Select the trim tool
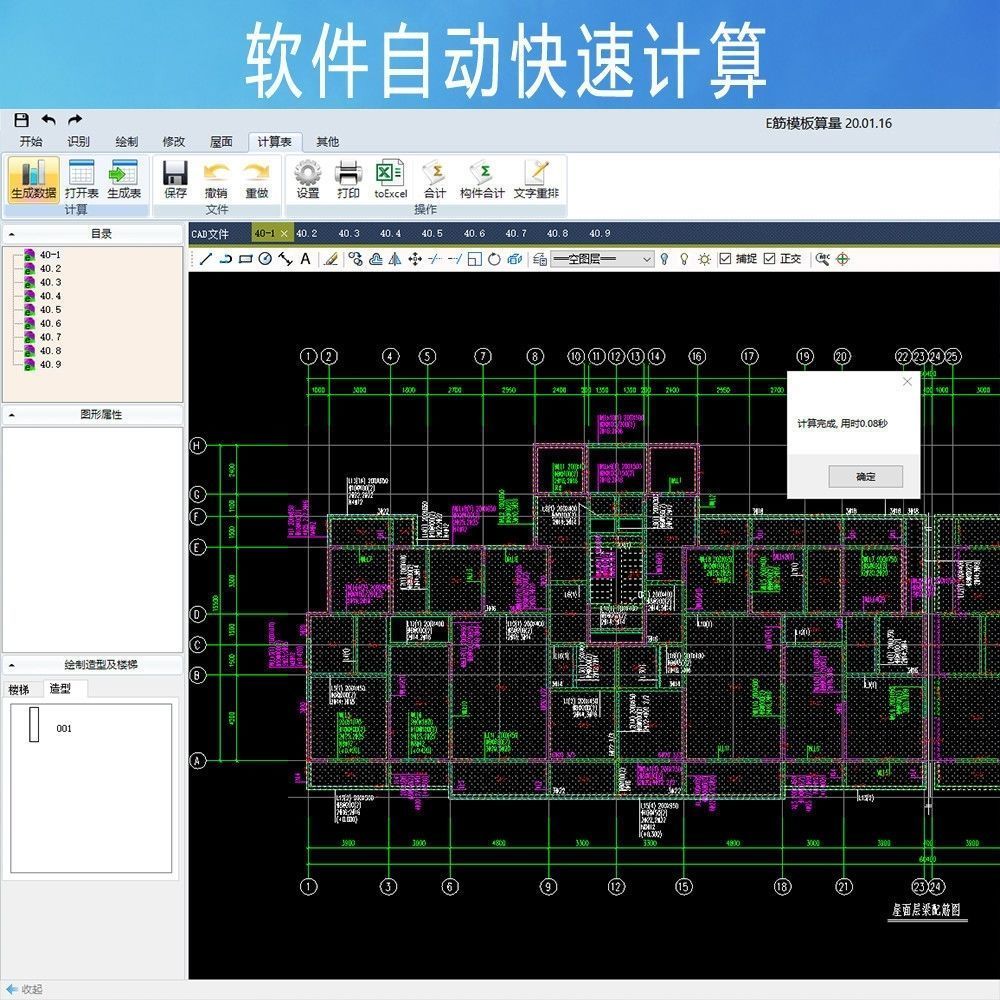The image size is (1000, 1000). 435,259
